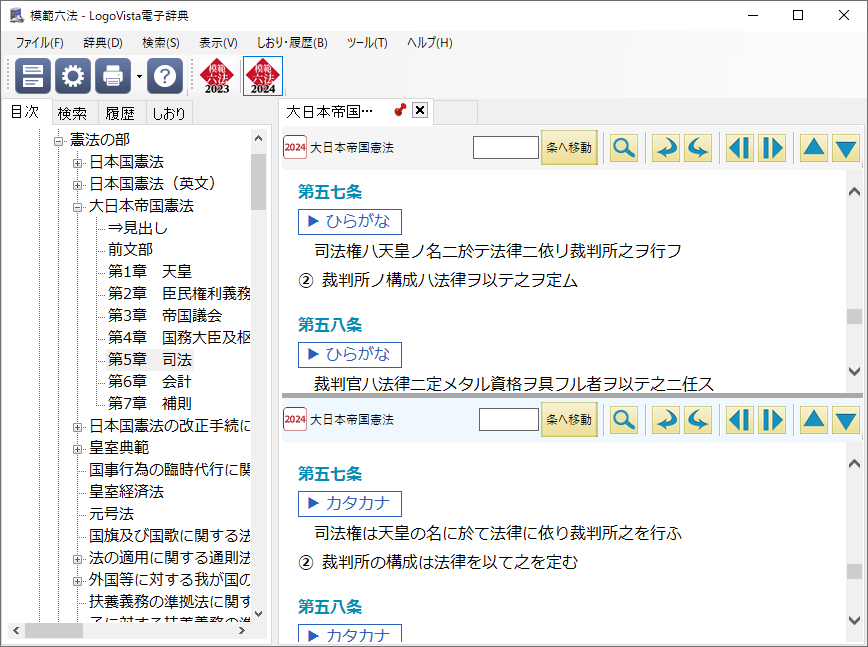Viewport: 868px width, 647px height.
Task: Click the list view toolbar icon
Action: (33, 76)
